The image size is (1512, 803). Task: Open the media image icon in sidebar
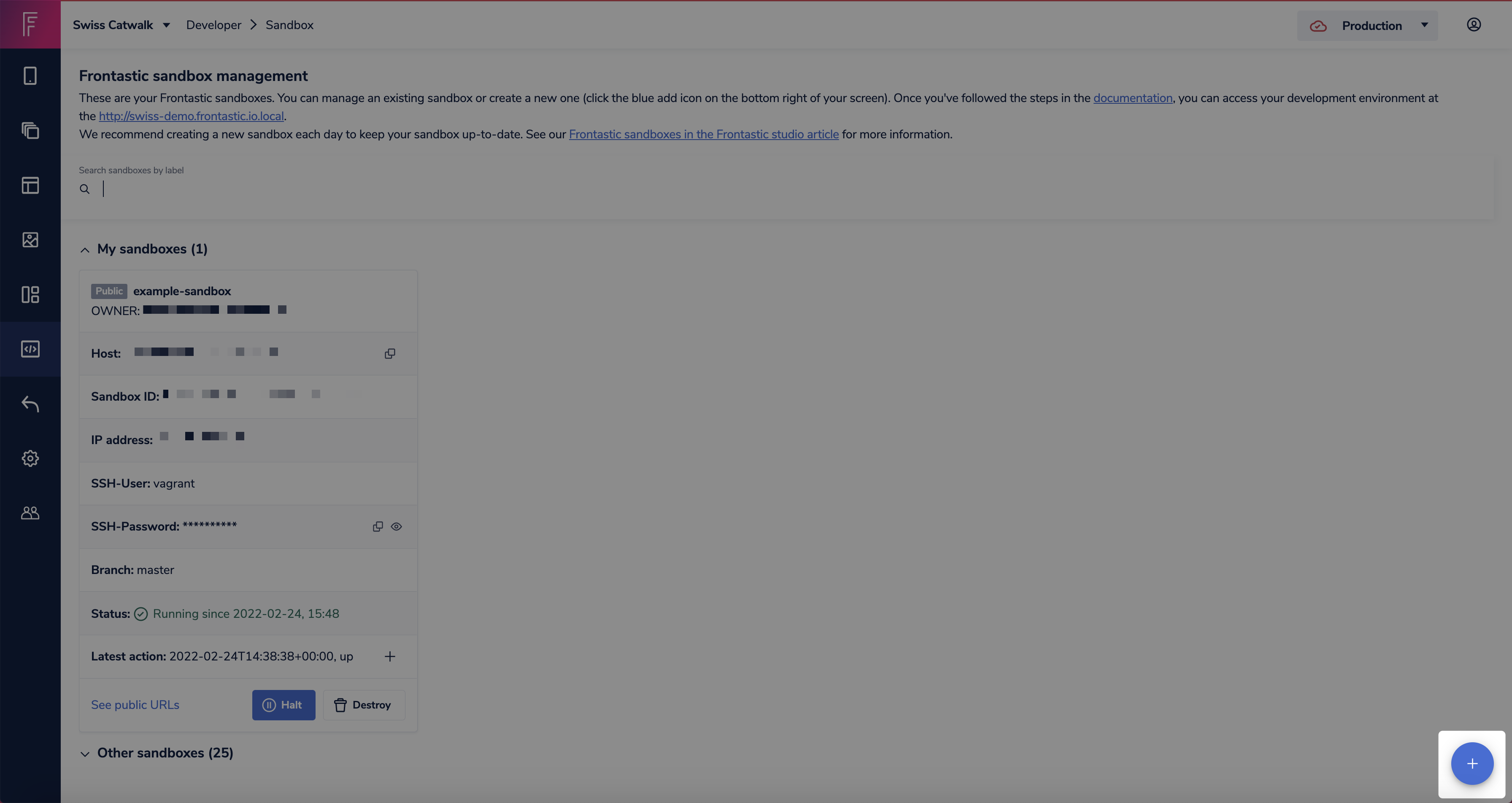pyautogui.click(x=30, y=240)
